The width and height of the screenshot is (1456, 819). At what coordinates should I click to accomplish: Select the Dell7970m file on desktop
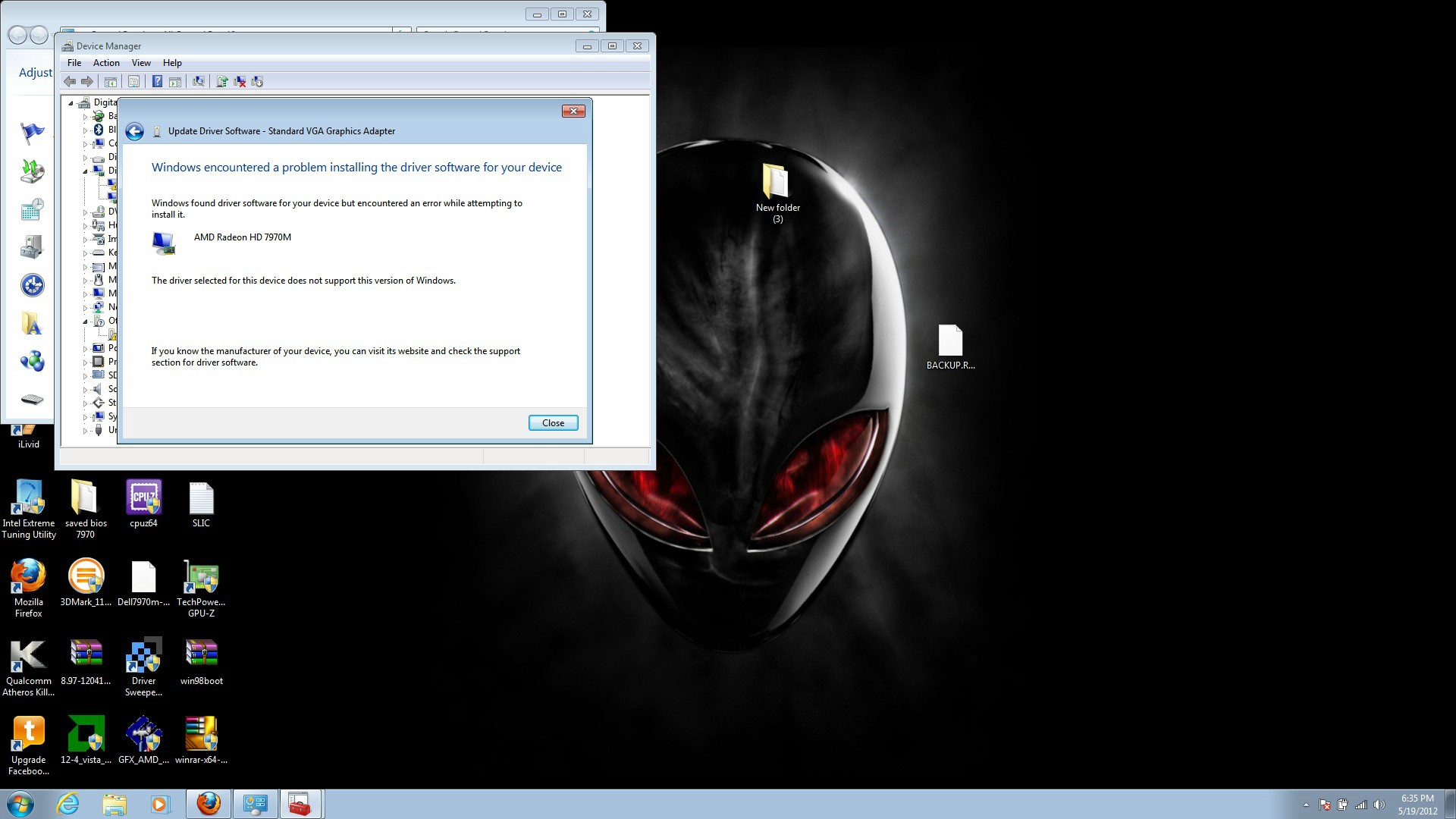click(143, 582)
